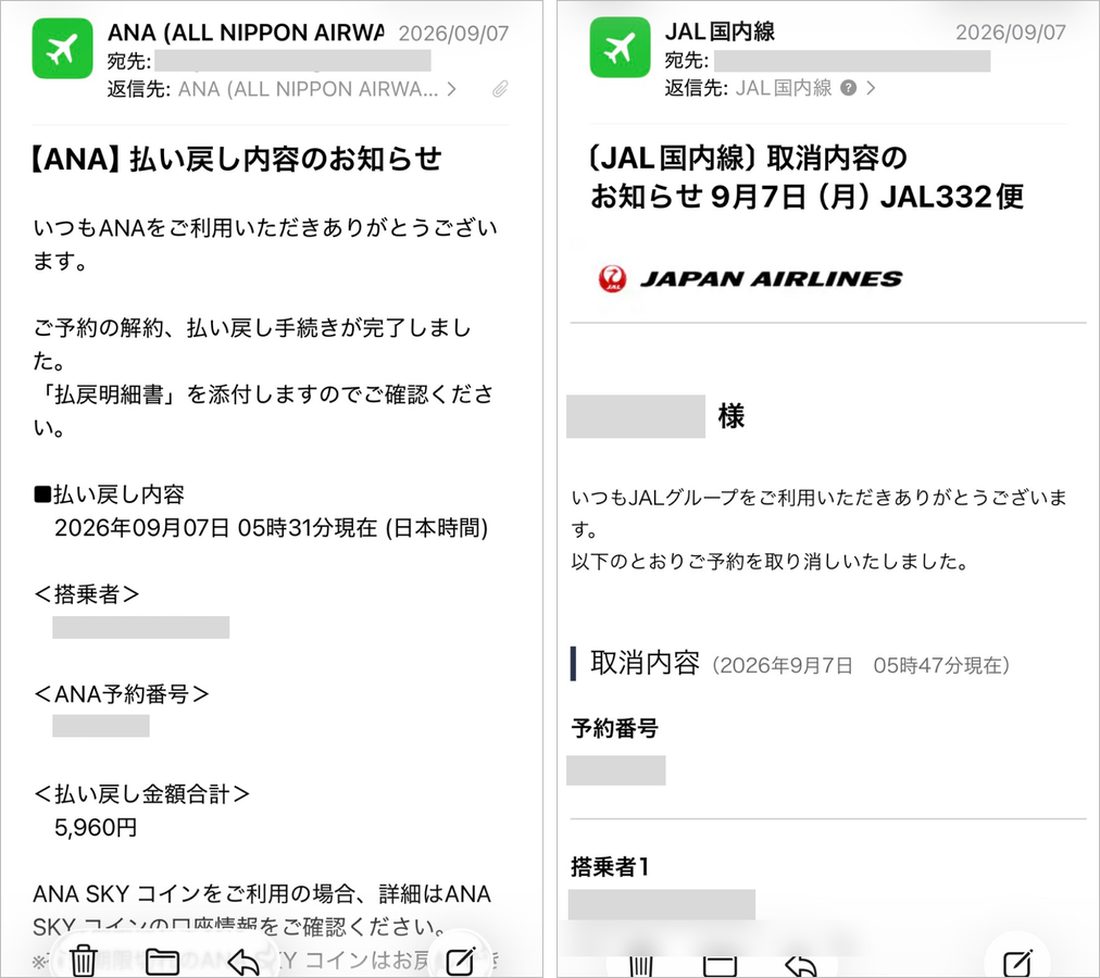
Task: Tap the <搭乗者> label in ANA email
Action: [86, 594]
